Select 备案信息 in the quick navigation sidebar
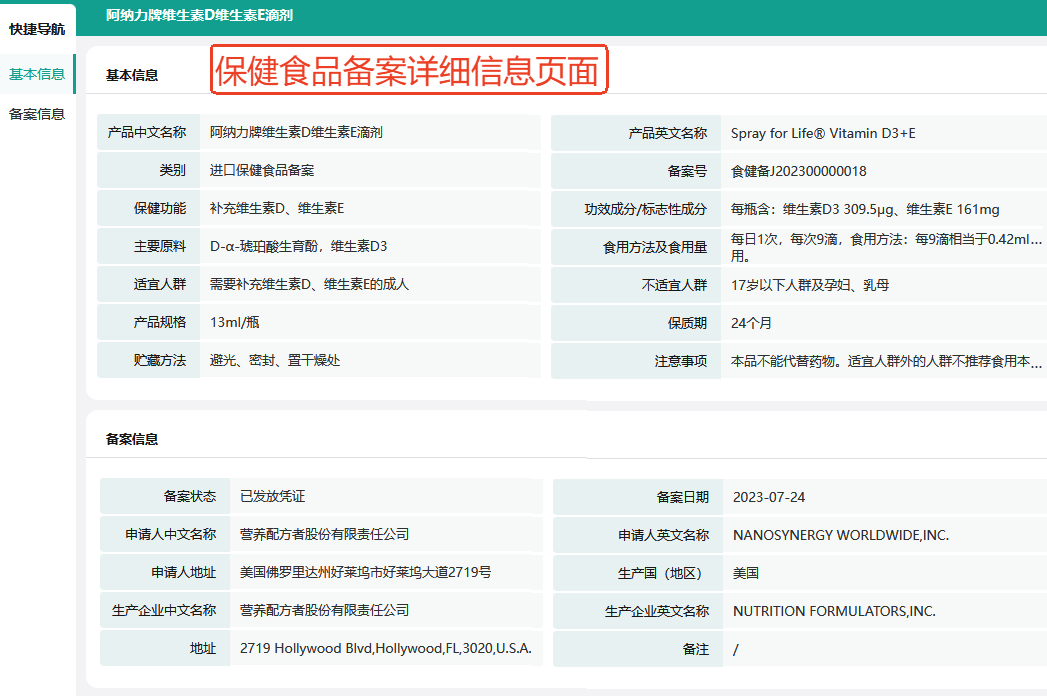Image resolution: width=1047 pixels, height=696 pixels. tap(37, 114)
